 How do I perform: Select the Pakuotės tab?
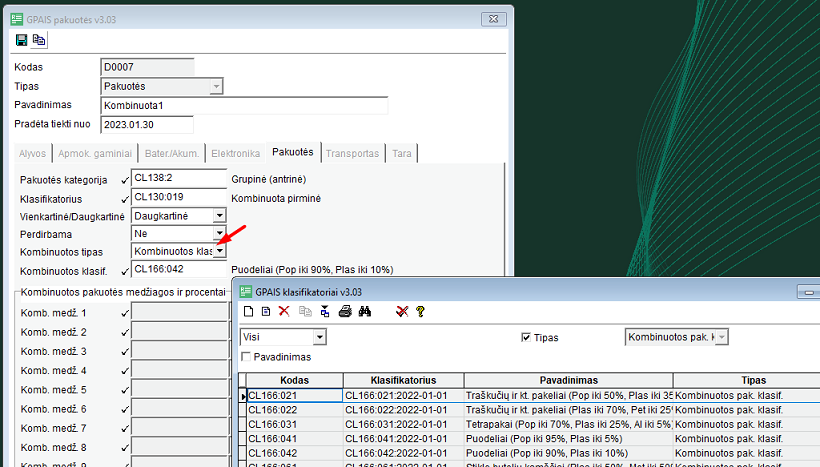[x=293, y=152]
